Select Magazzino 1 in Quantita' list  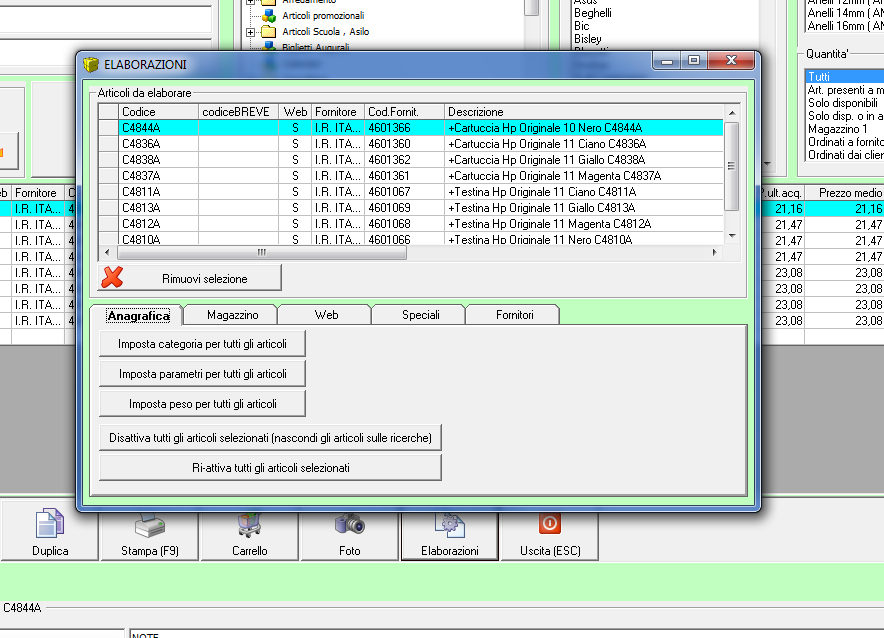(x=838, y=129)
